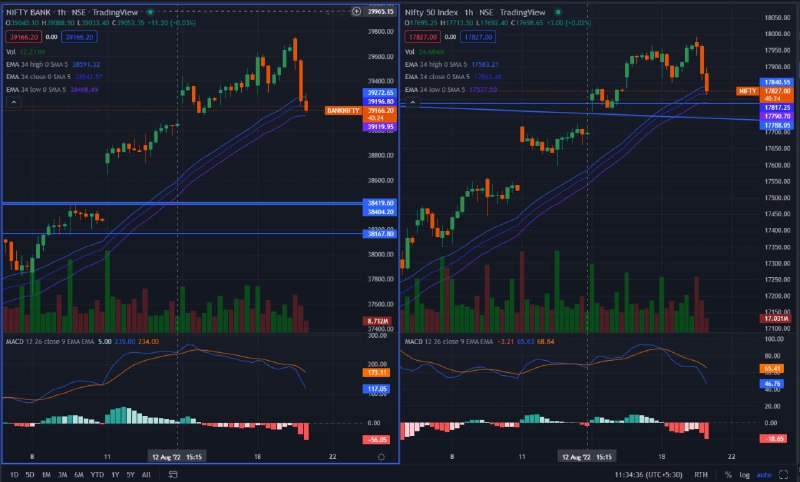Click BANKNIFTY symbol price label

[x=343, y=111]
